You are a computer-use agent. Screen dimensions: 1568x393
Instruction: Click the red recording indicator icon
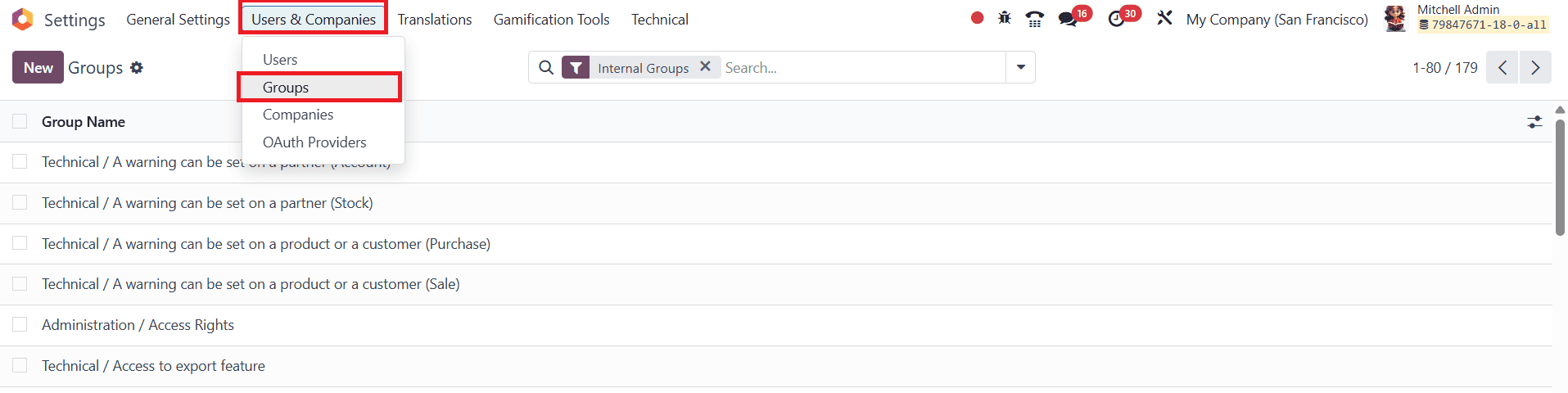977,18
